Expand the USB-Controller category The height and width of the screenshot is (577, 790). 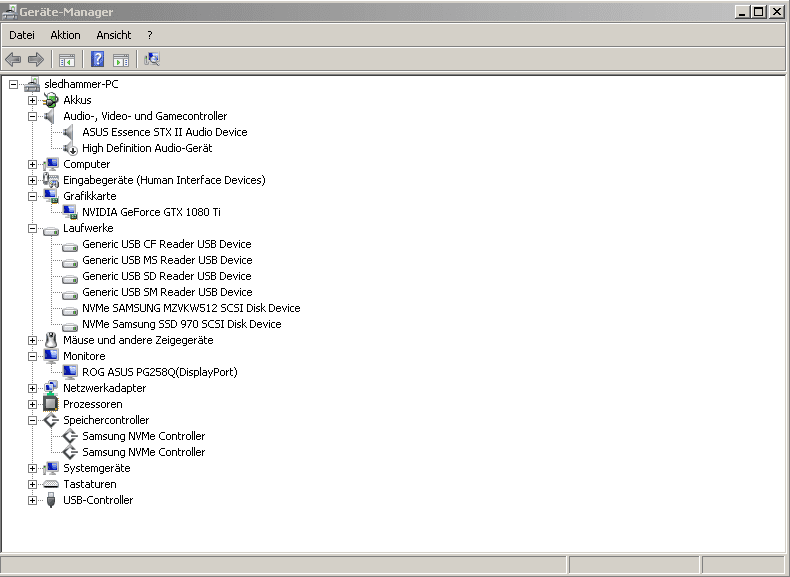[32, 501]
